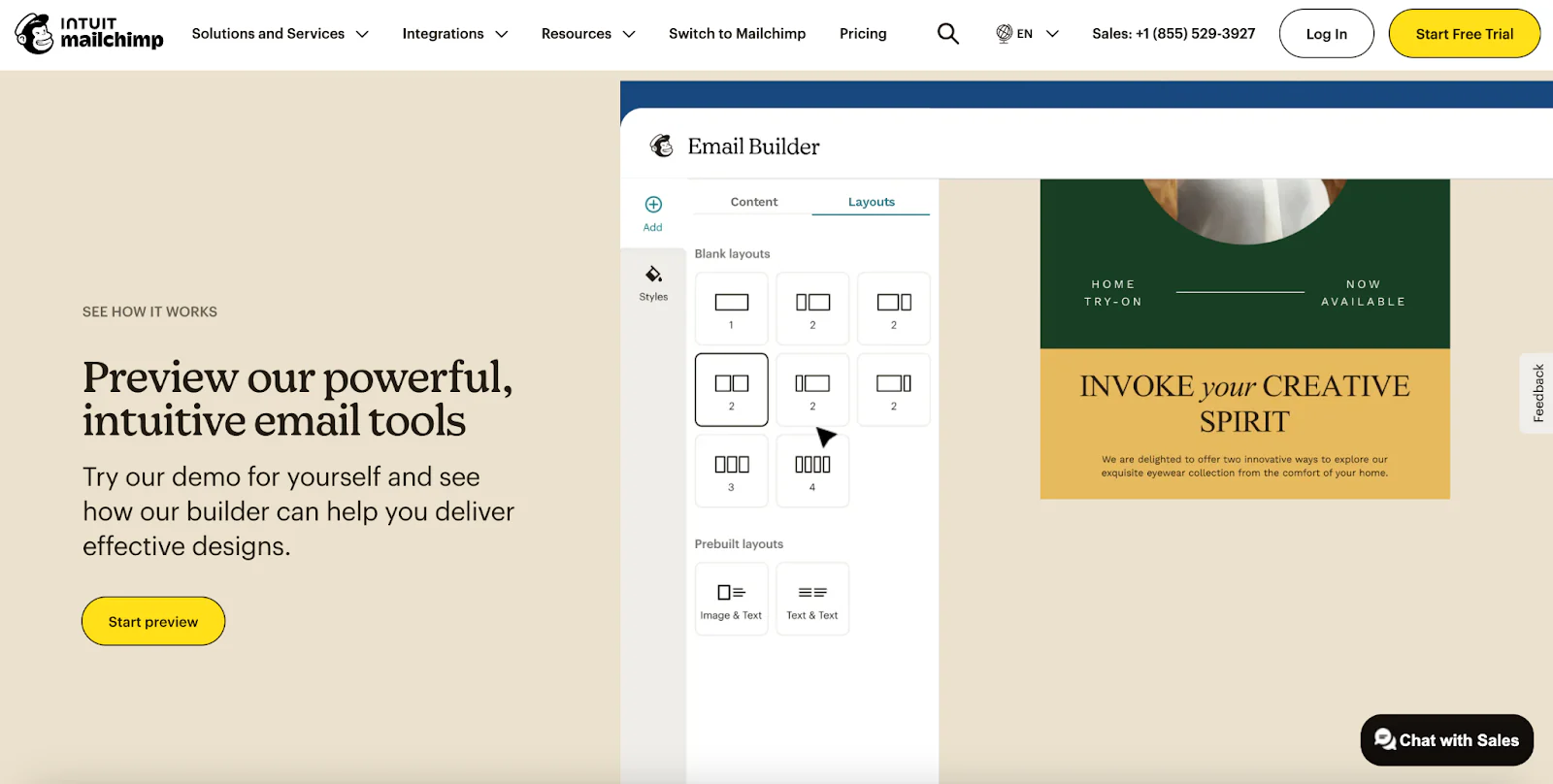1553x784 pixels.
Task: Click the globe language icon
Action: coord(1005,34)
